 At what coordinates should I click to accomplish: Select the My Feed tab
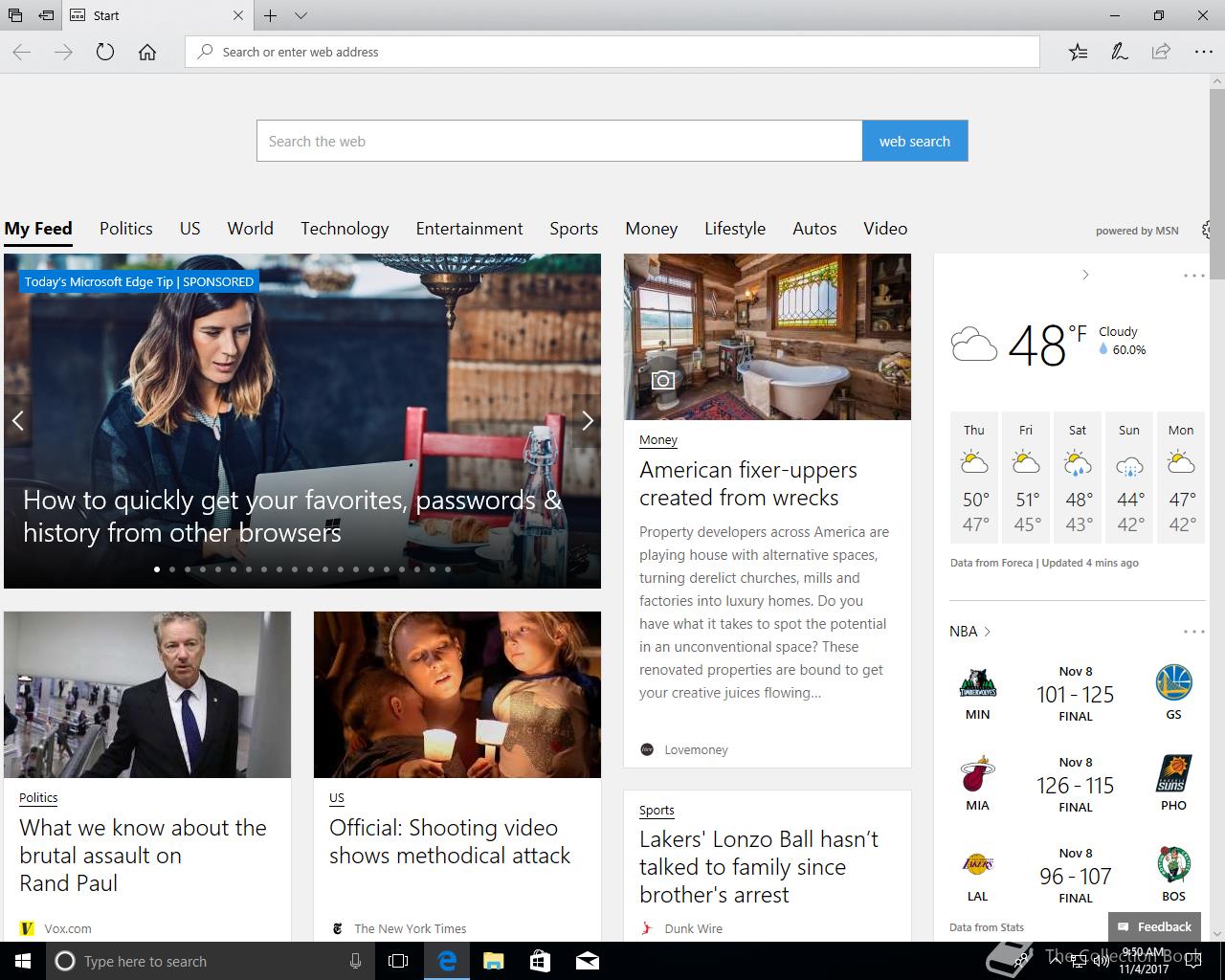pyautogui.click(x=38, y=229)
